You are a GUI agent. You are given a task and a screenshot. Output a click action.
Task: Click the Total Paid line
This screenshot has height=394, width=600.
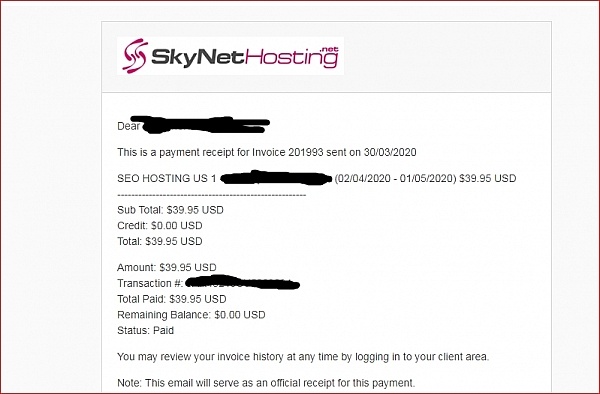click(x=172, y=299)
